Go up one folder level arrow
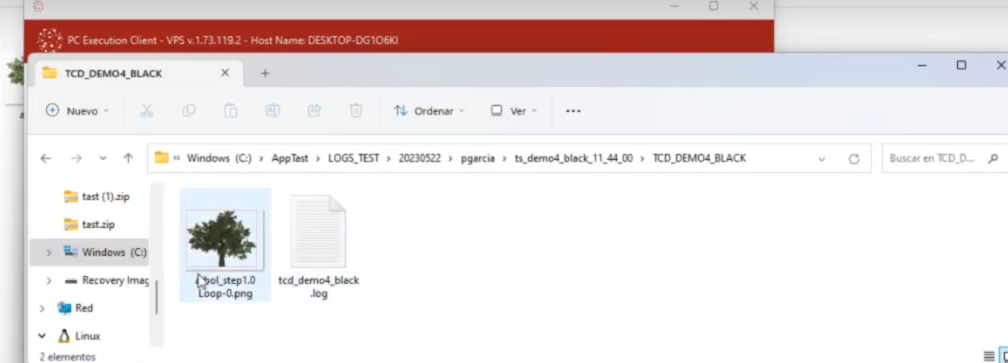Viewport: 1008px width, 363px height. [129, 158]
